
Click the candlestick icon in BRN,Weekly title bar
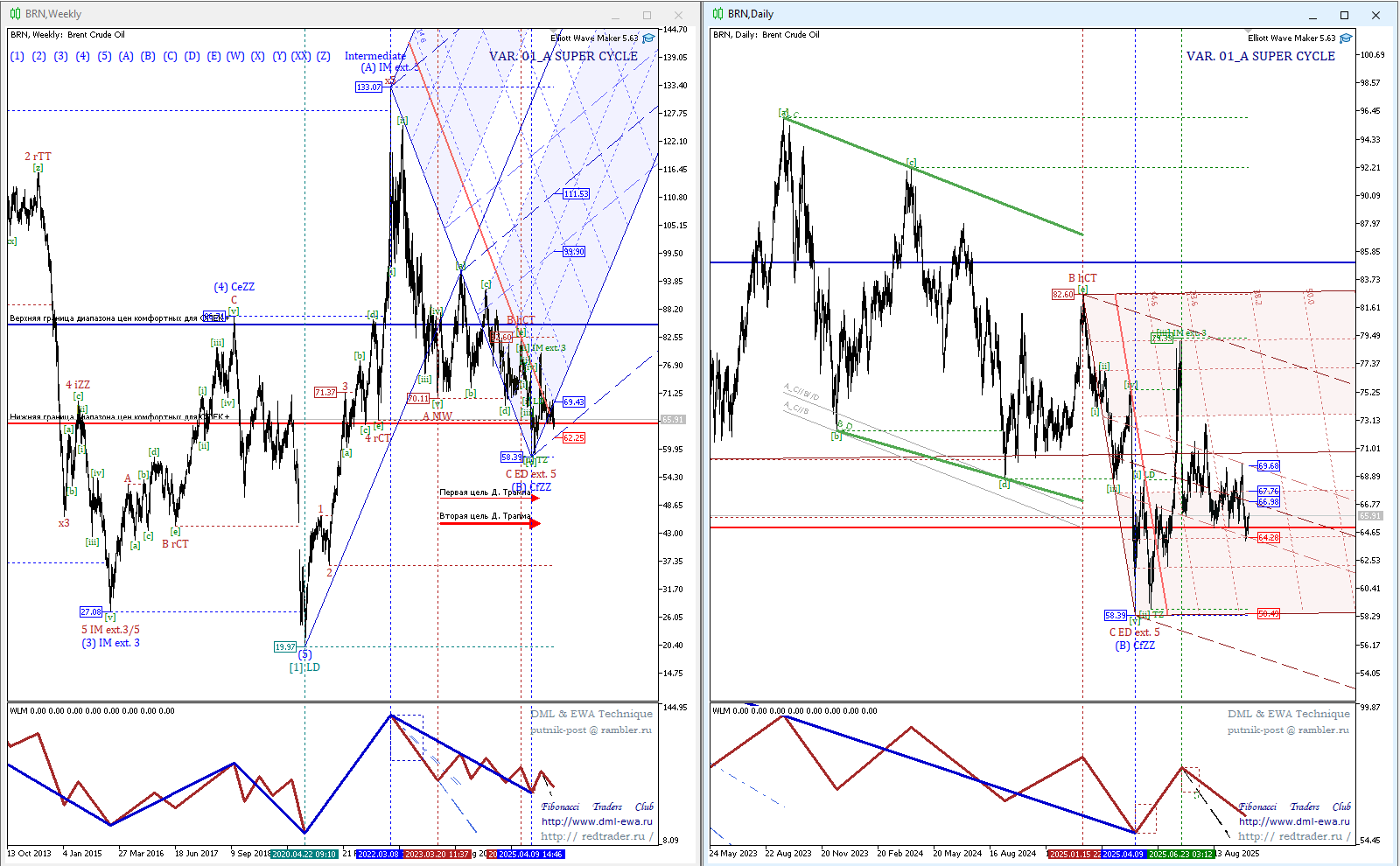15,14
